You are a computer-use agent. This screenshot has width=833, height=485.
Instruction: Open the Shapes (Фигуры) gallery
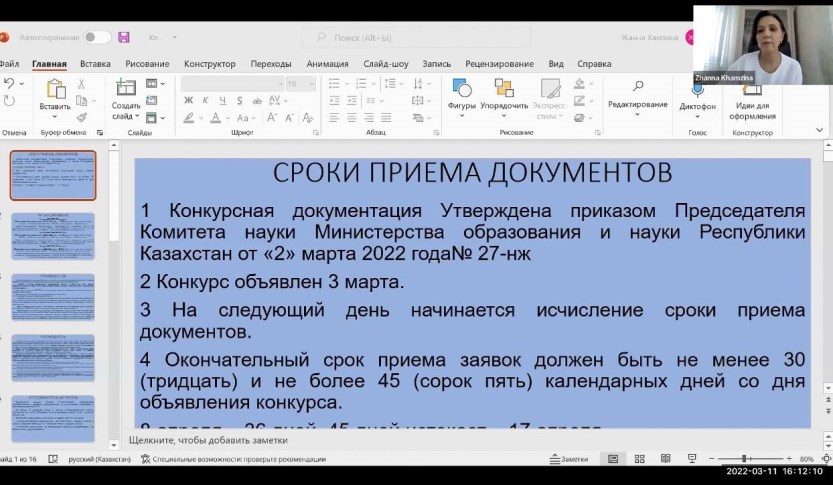pos(461,93)
